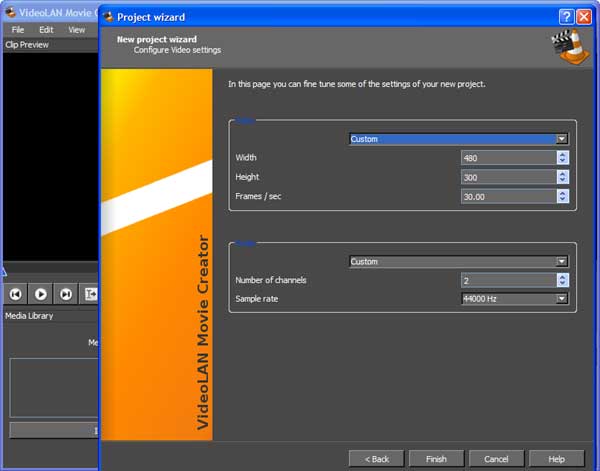Click the Help button in the wizard
Viewport: 600px width, 471px height.
[556, 459]
